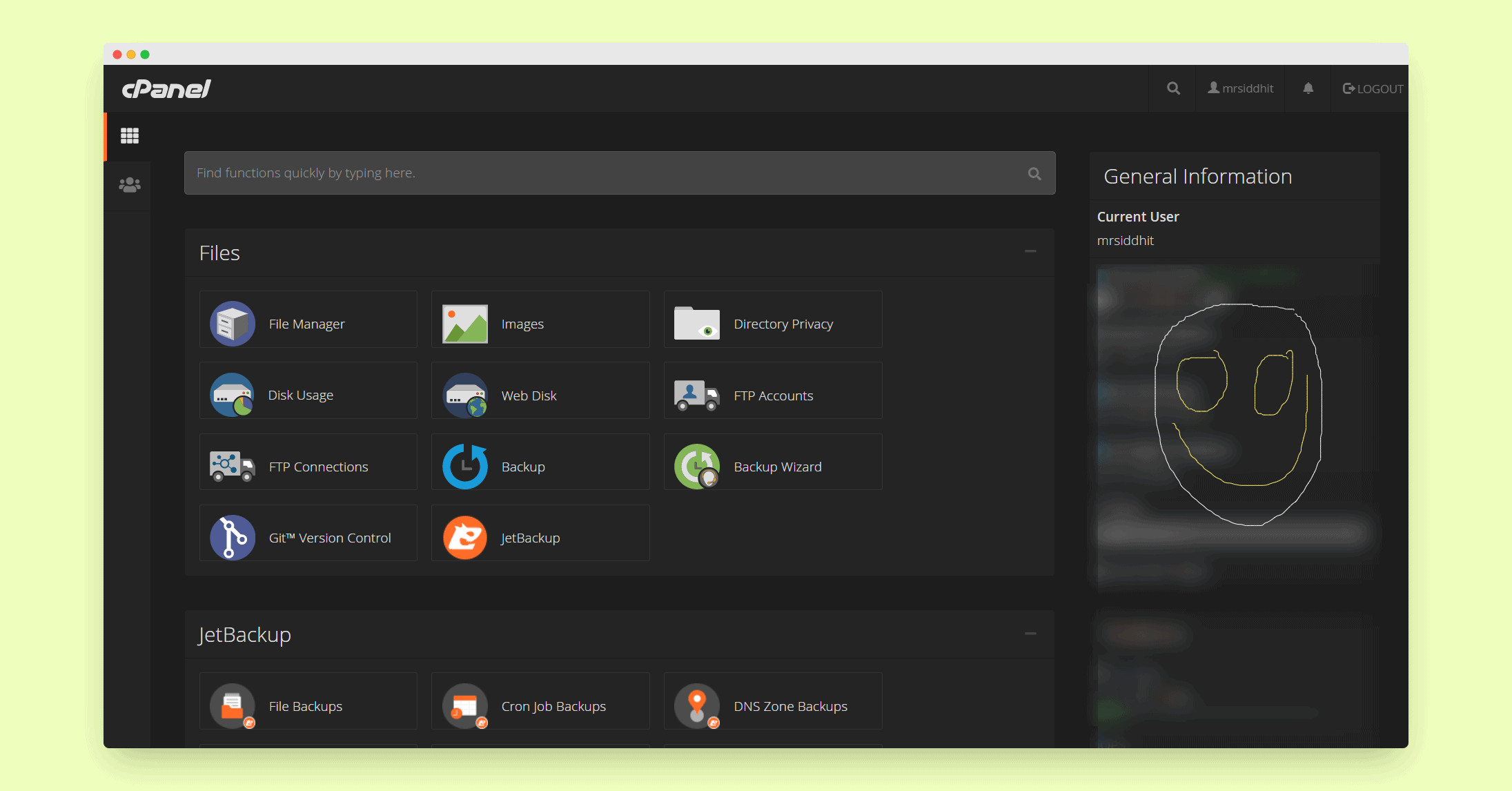This screenshot has height=791, width=1512.
Task: Click the Files section heading
Action: [219, 253]
